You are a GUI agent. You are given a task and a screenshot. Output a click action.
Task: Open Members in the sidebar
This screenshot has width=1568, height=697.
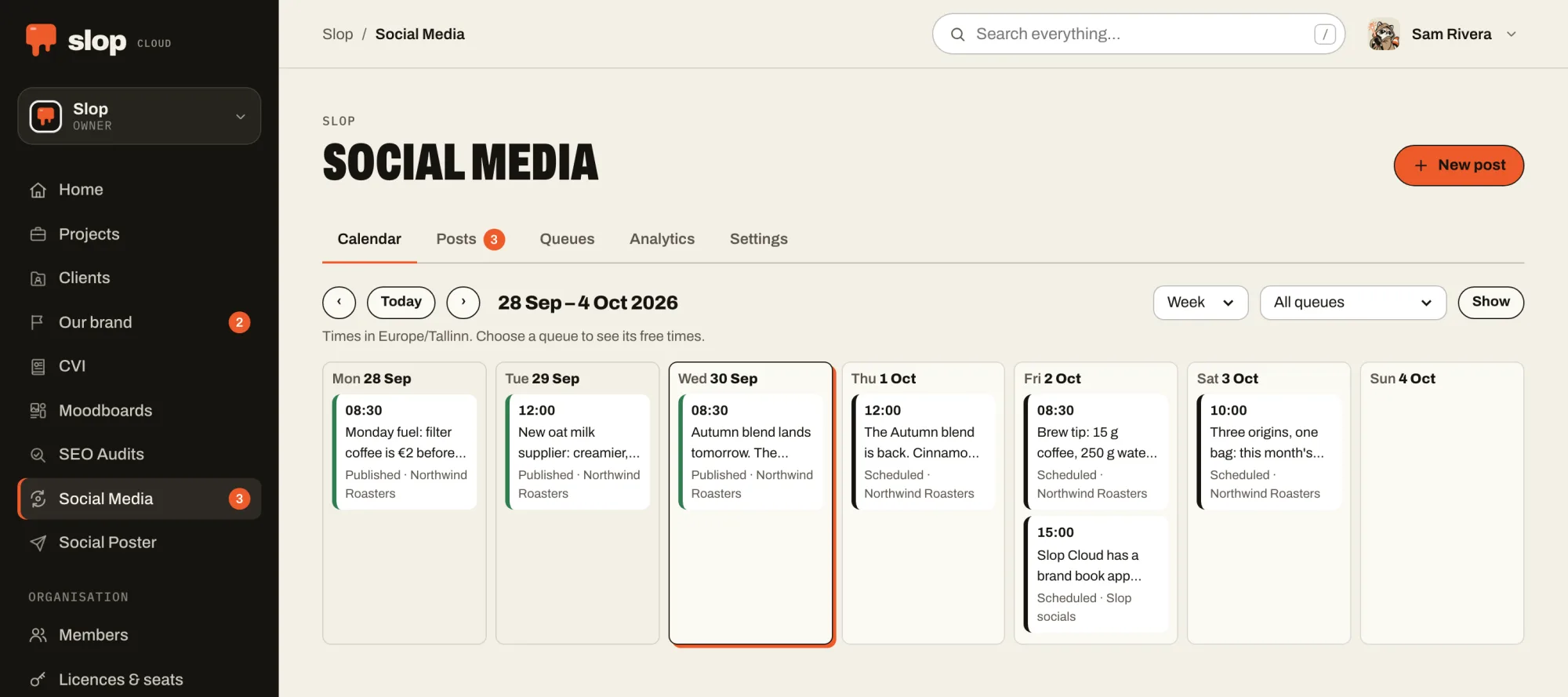140,635
